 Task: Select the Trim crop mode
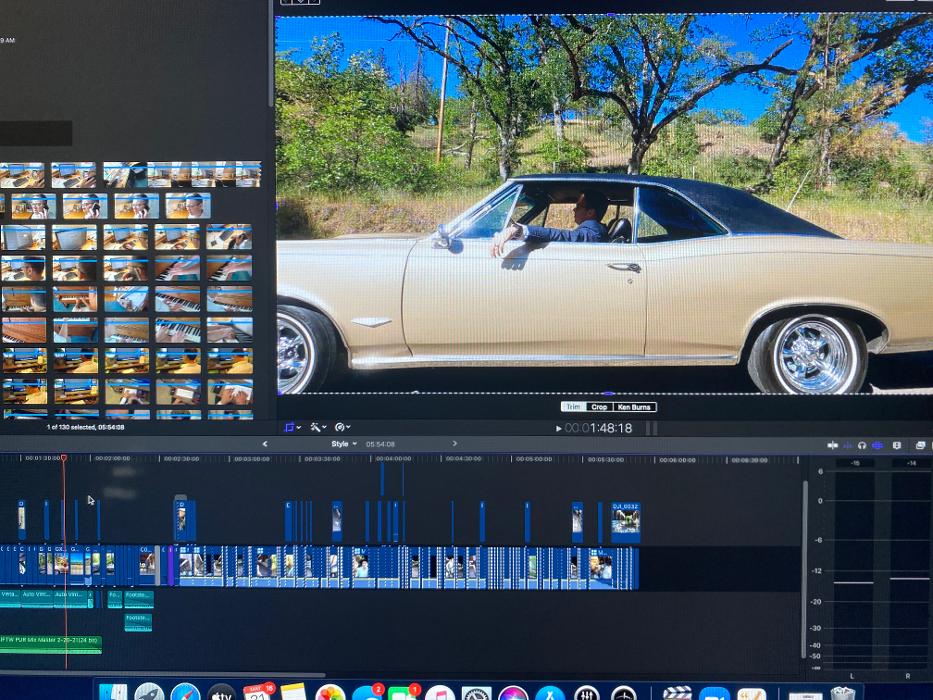[573, 407]
